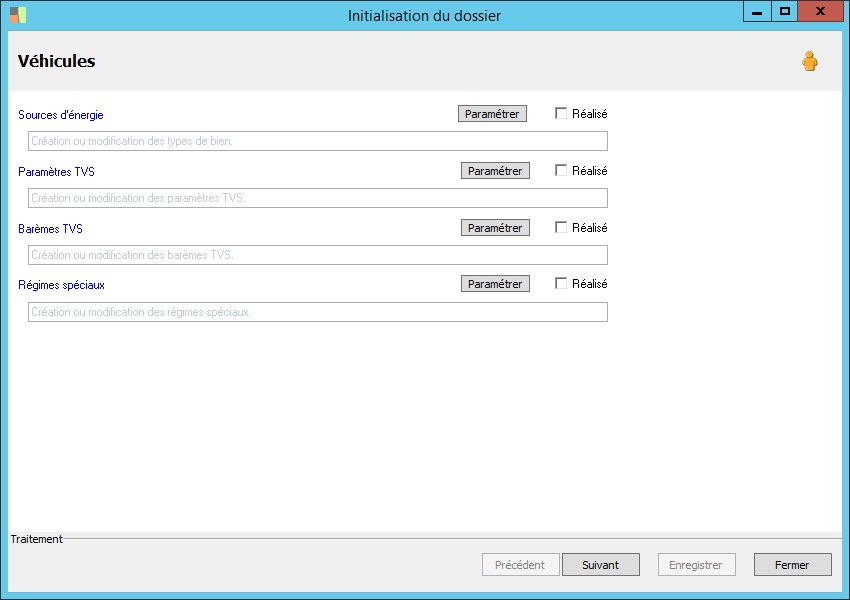The width and height of the screenshot is (850, 600).
Task: Click the orange user figure icon
Action: click(x=810, y=61)
